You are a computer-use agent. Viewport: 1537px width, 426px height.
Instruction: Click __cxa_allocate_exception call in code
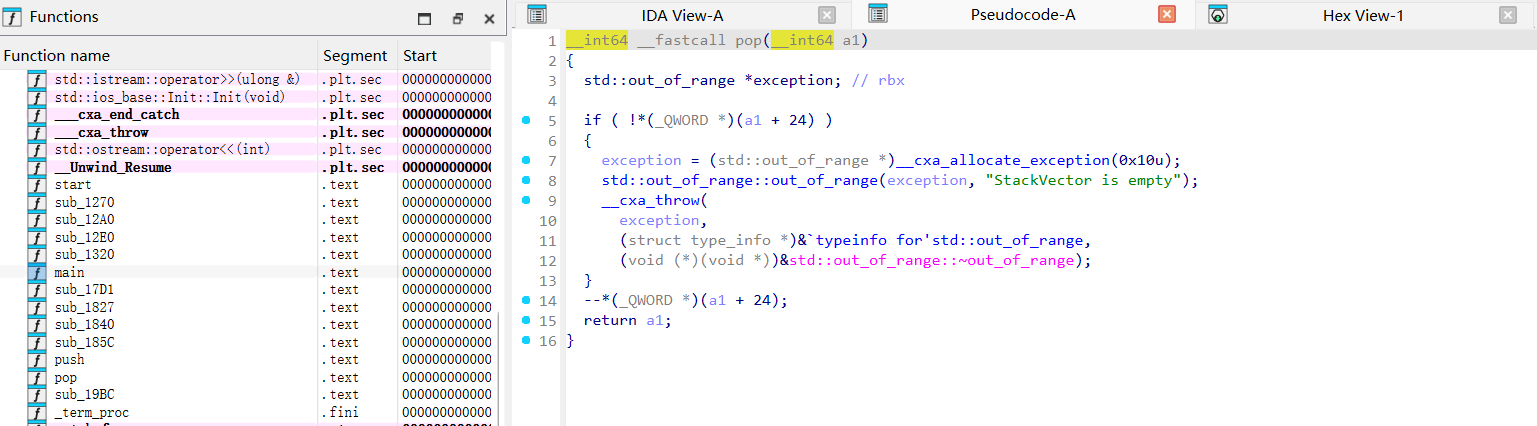click(x=1003, y=160)
